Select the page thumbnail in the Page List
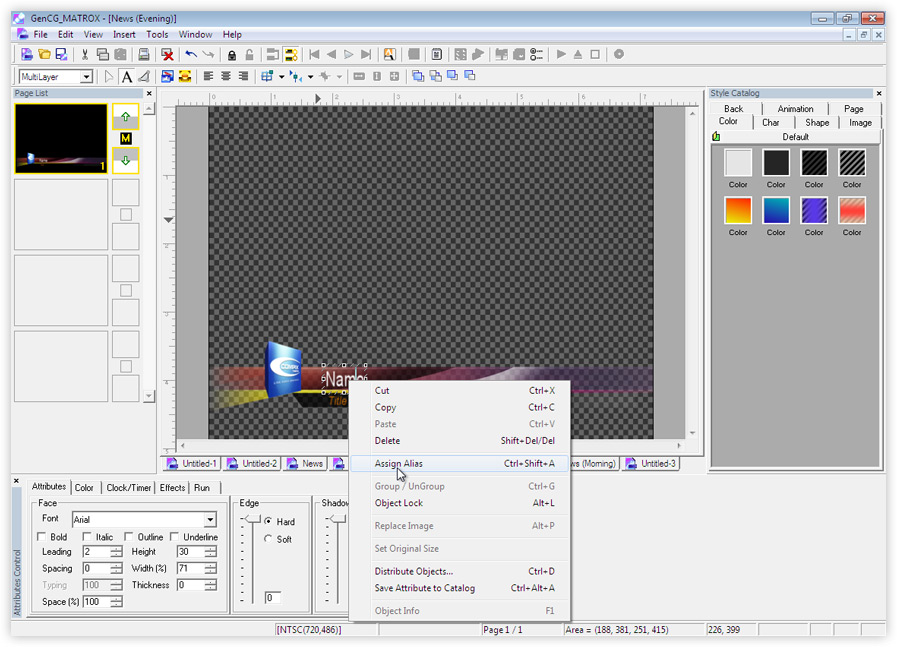This screenshot has width=897, height=647. coord(60,138)
